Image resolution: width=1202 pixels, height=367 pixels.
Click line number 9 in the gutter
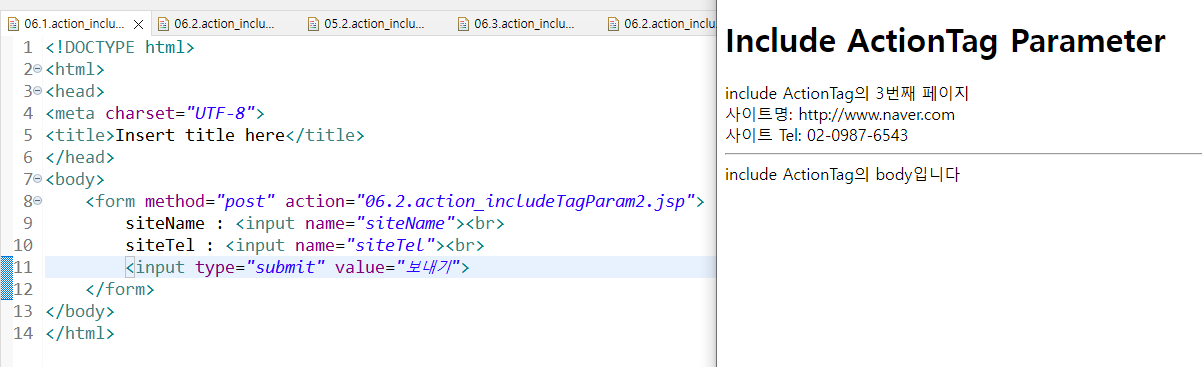(x=29, y=224)
